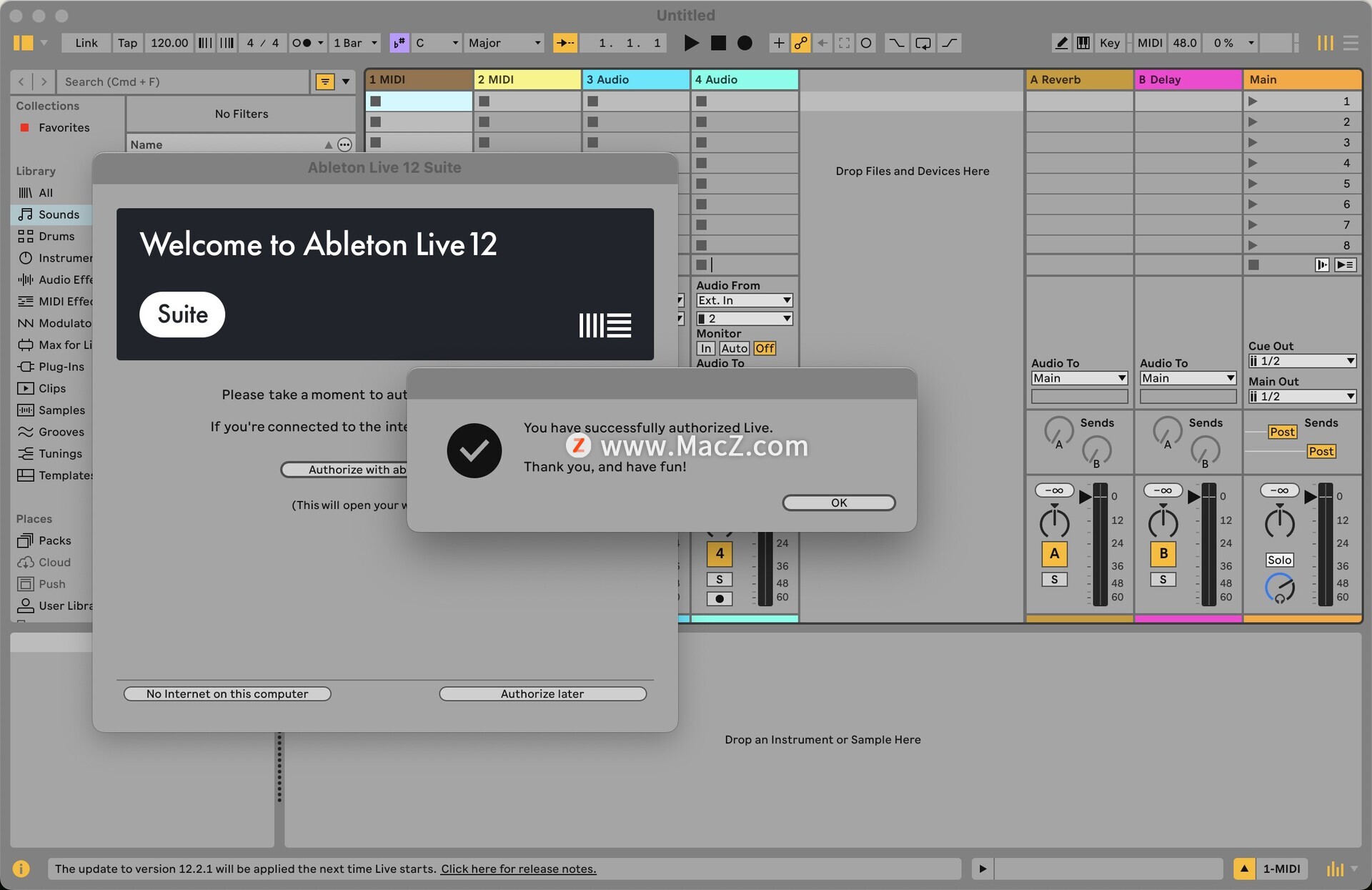This screenshot has height=890, width=1372.
Task: Enable the Automation Arm link icon
Action: [x=801, y=43]
